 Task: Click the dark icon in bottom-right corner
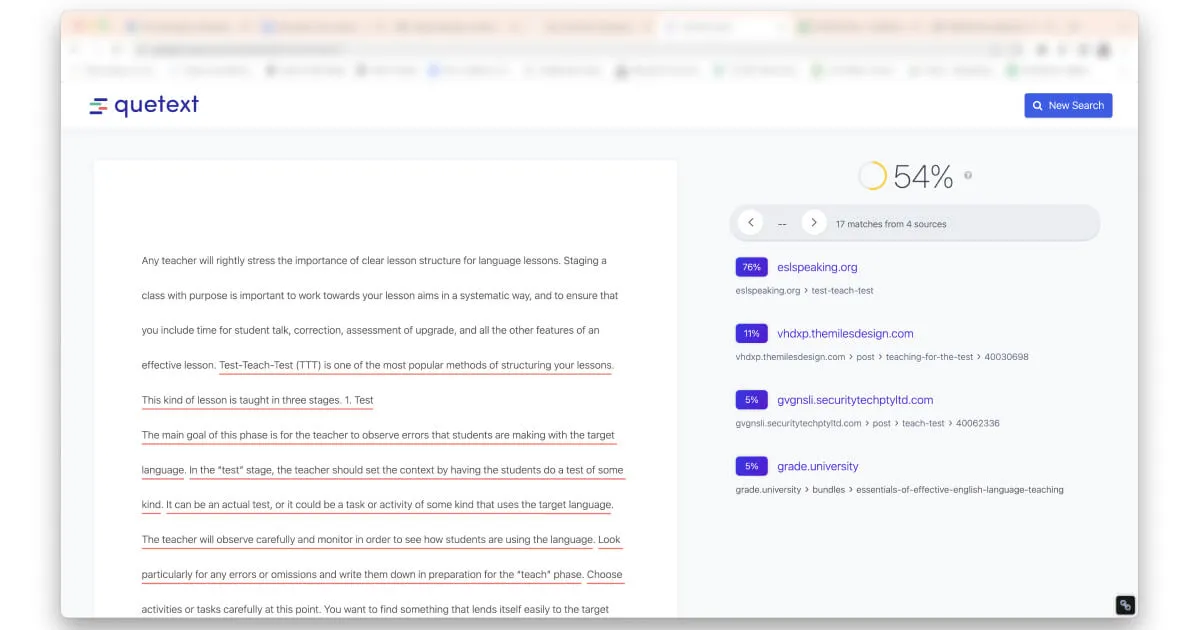[1125, 605]
